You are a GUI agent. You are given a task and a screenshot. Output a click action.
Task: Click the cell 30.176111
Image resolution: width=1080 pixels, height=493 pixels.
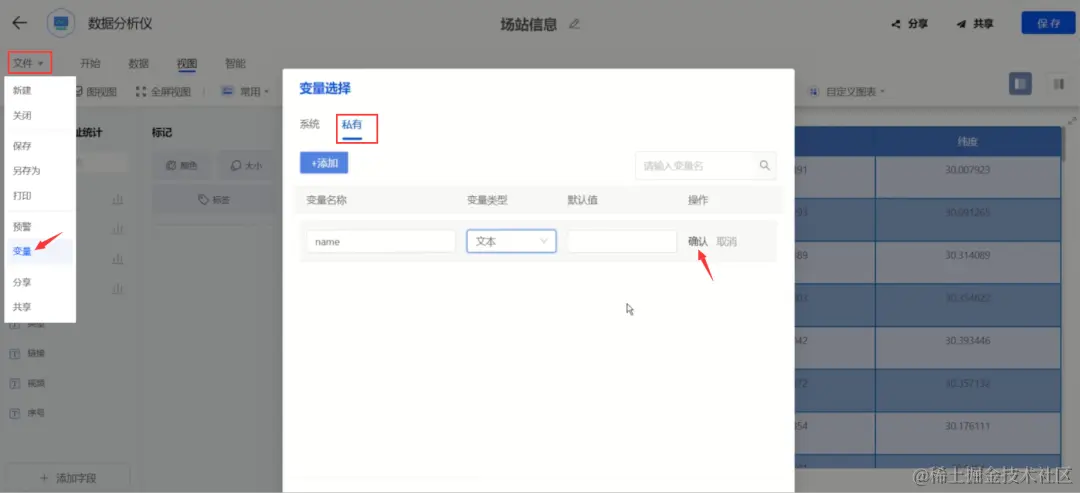point(968,426)
